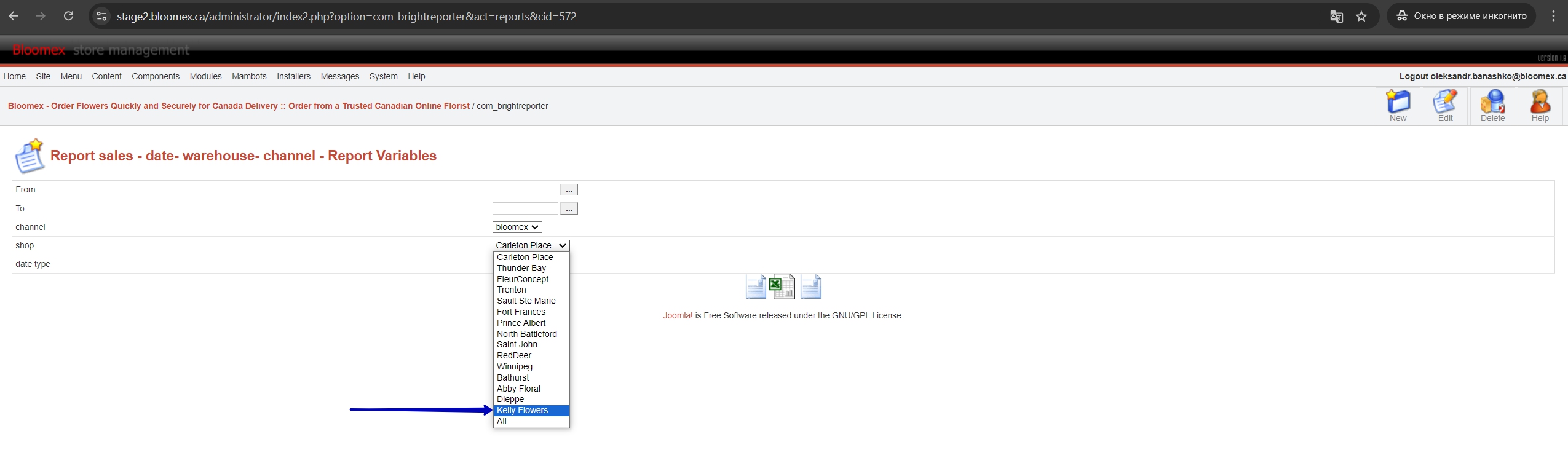
Task: Open the Content menu
Action: 106,76
